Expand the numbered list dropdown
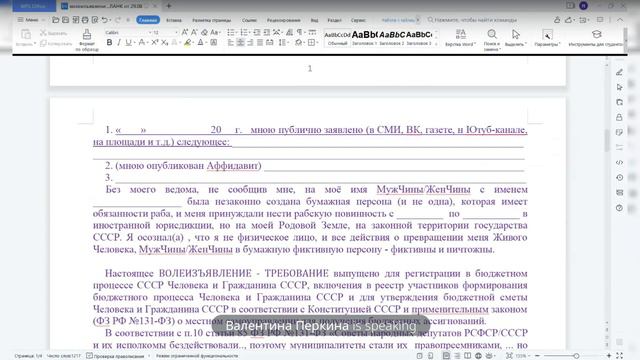 (250, 32)
